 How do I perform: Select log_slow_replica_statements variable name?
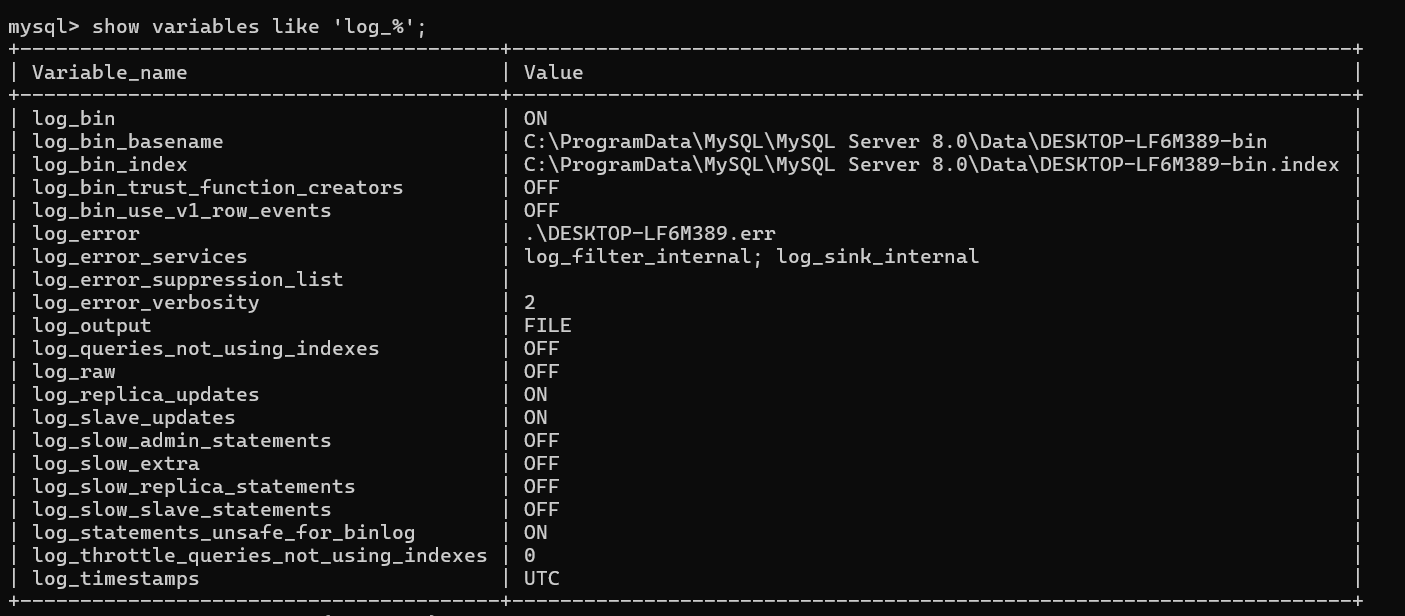(x=193, y=487)
